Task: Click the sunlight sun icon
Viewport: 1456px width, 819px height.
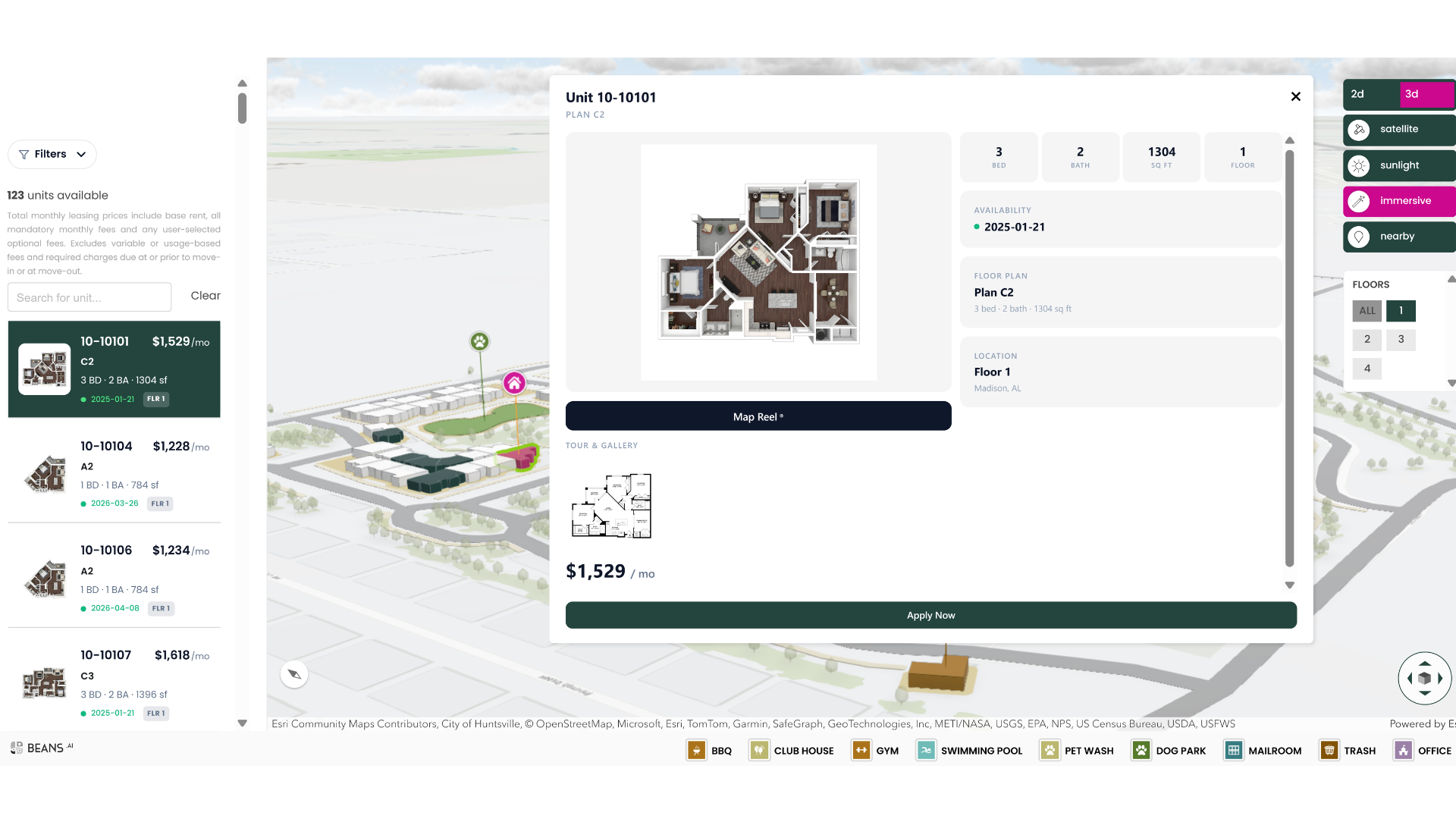Action: click(1359, 165)
